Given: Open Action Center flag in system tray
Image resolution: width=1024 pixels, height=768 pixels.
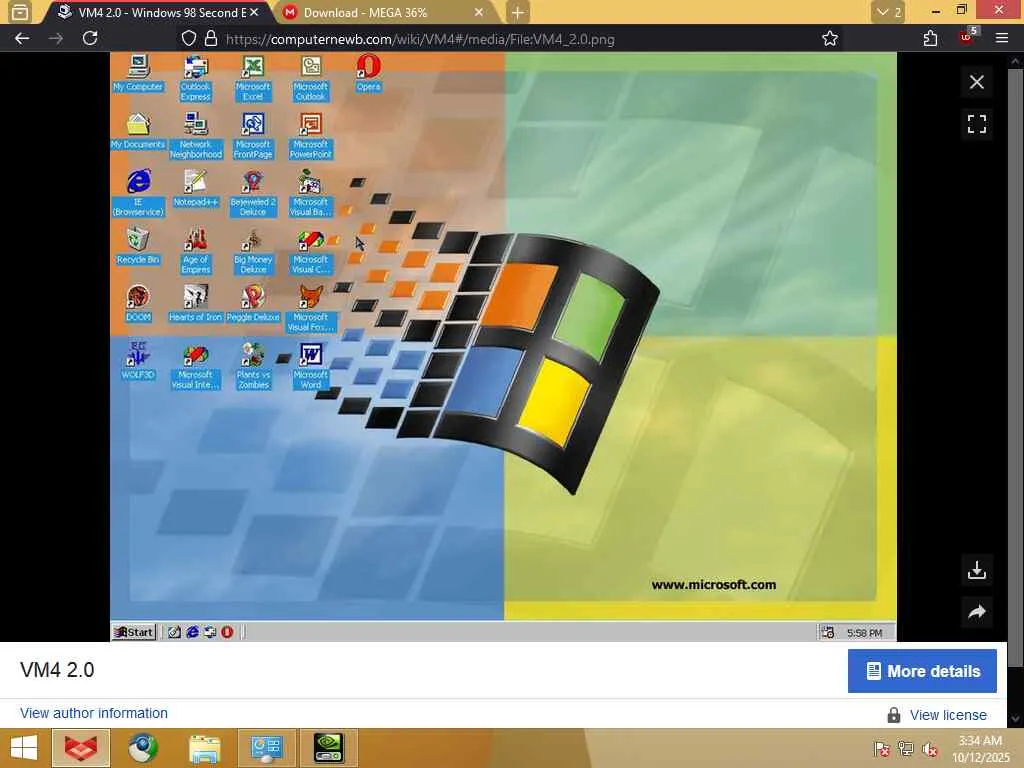Looking at the screenshot, I should coord(882,749).
